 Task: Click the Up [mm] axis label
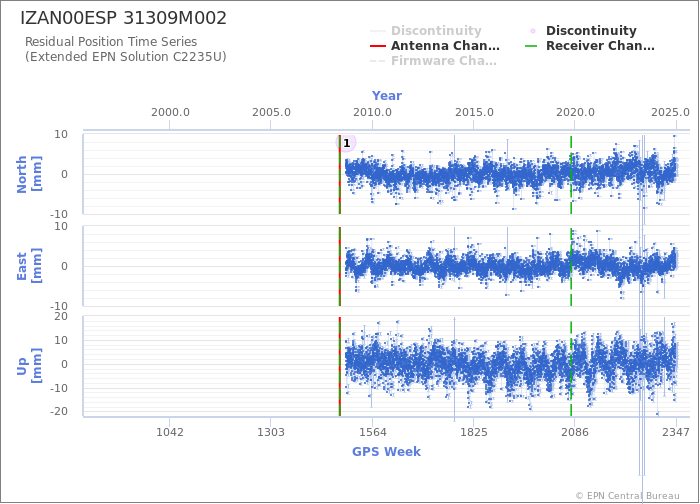pyautogui.click(x=29, y=366)
